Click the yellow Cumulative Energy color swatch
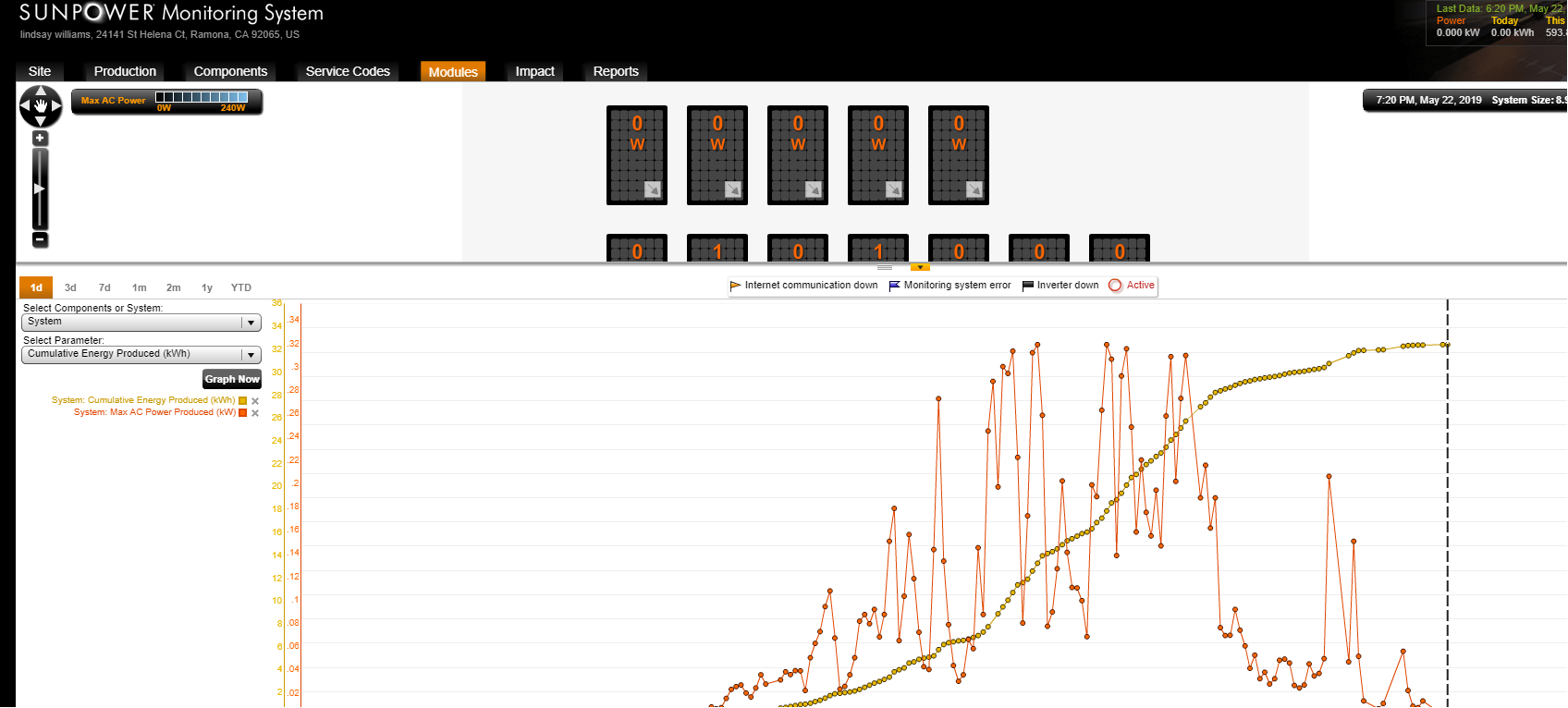This screenshot has height=708, width=1568. [x=243, y=401]
